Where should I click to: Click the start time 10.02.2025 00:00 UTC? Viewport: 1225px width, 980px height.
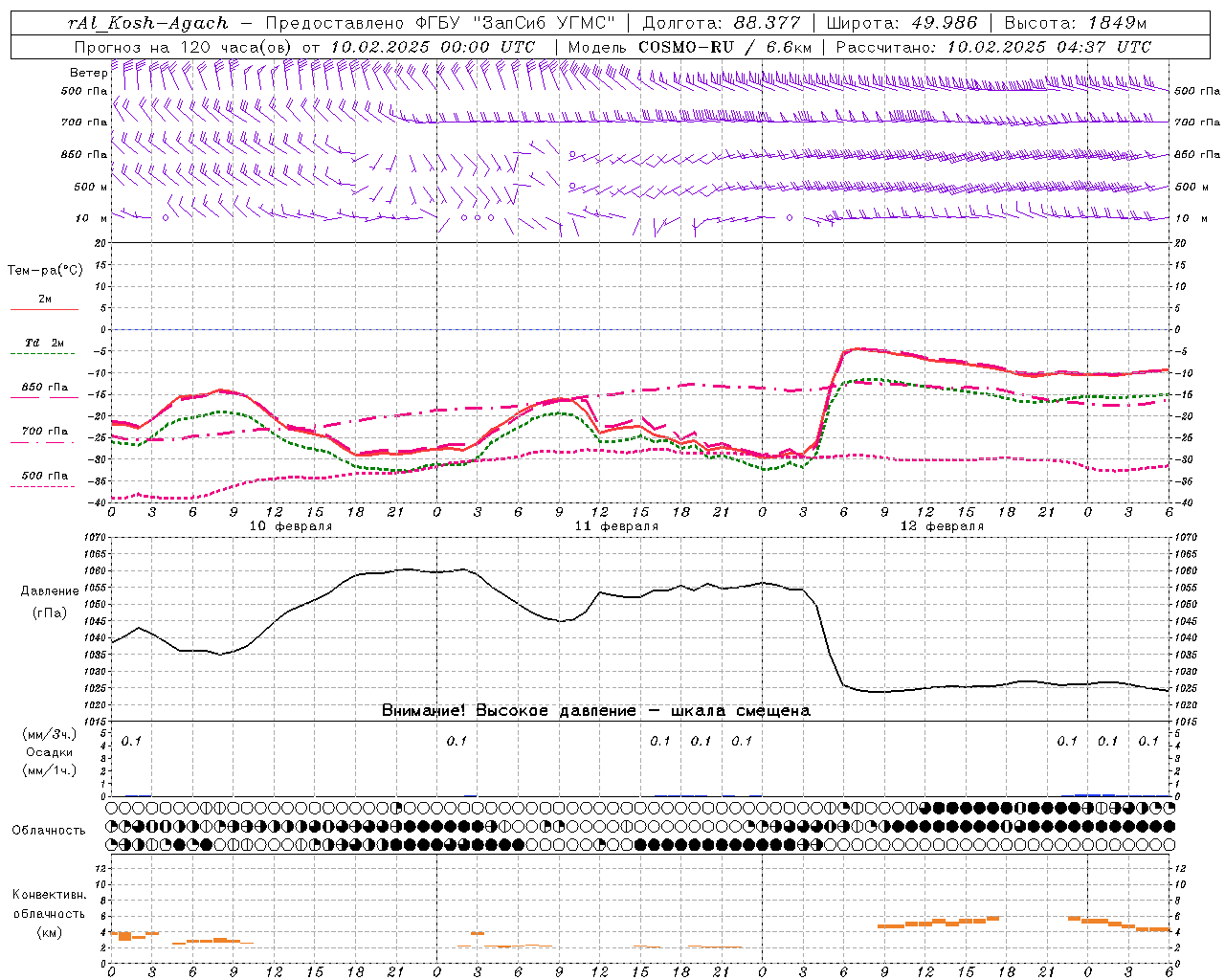(433, 47)
